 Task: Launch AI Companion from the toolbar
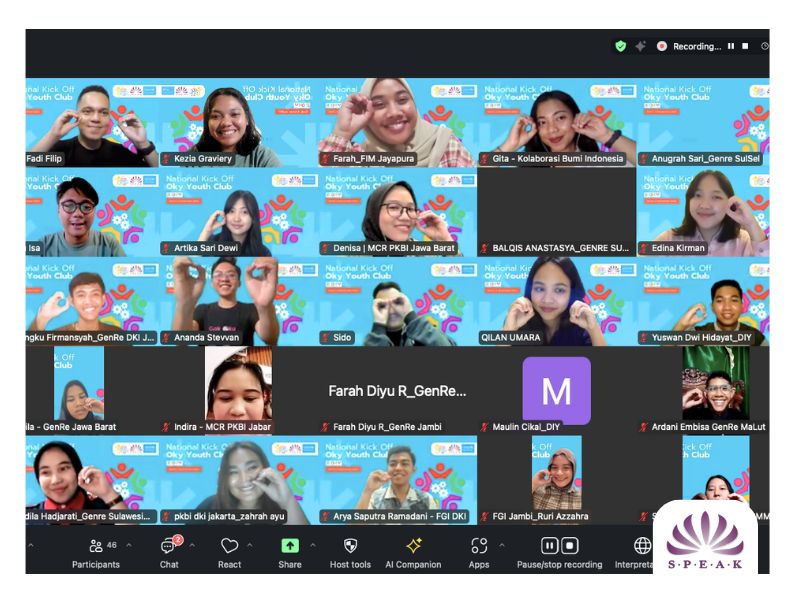point(413,546)
